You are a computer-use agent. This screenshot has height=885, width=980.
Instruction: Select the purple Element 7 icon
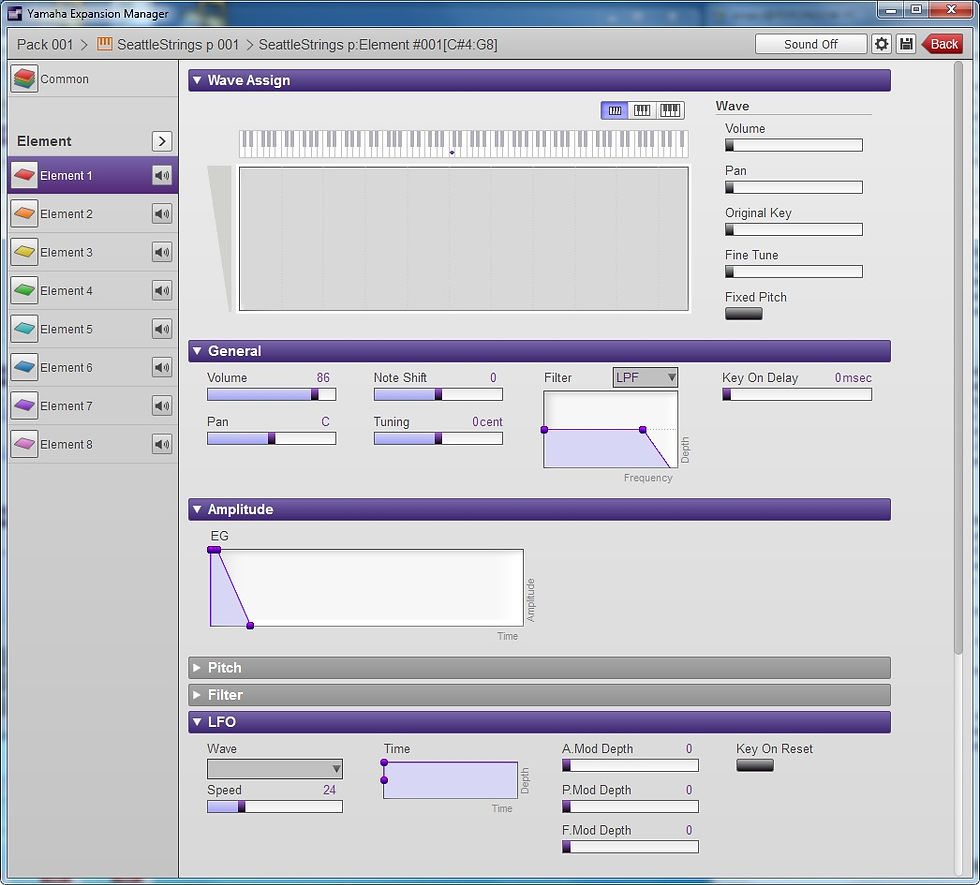[24, 406]
